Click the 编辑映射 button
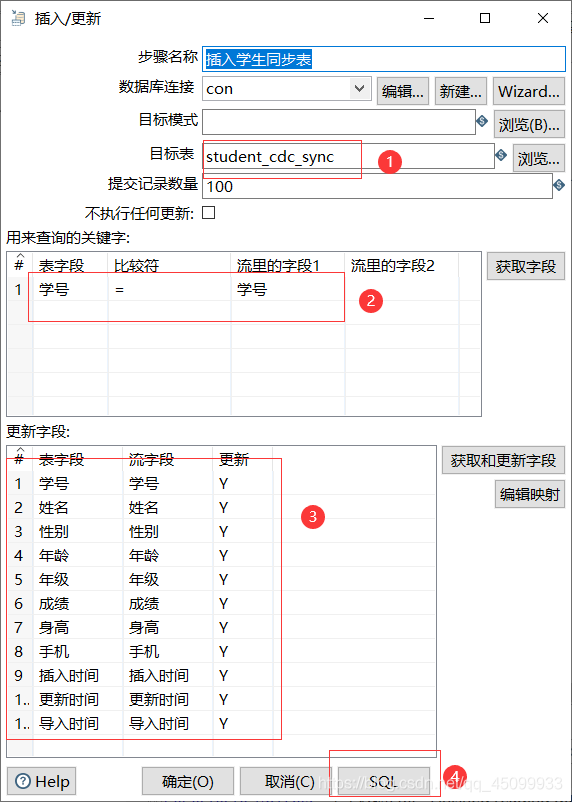This screenshot has width=572, height=802. tap(530, 494)
